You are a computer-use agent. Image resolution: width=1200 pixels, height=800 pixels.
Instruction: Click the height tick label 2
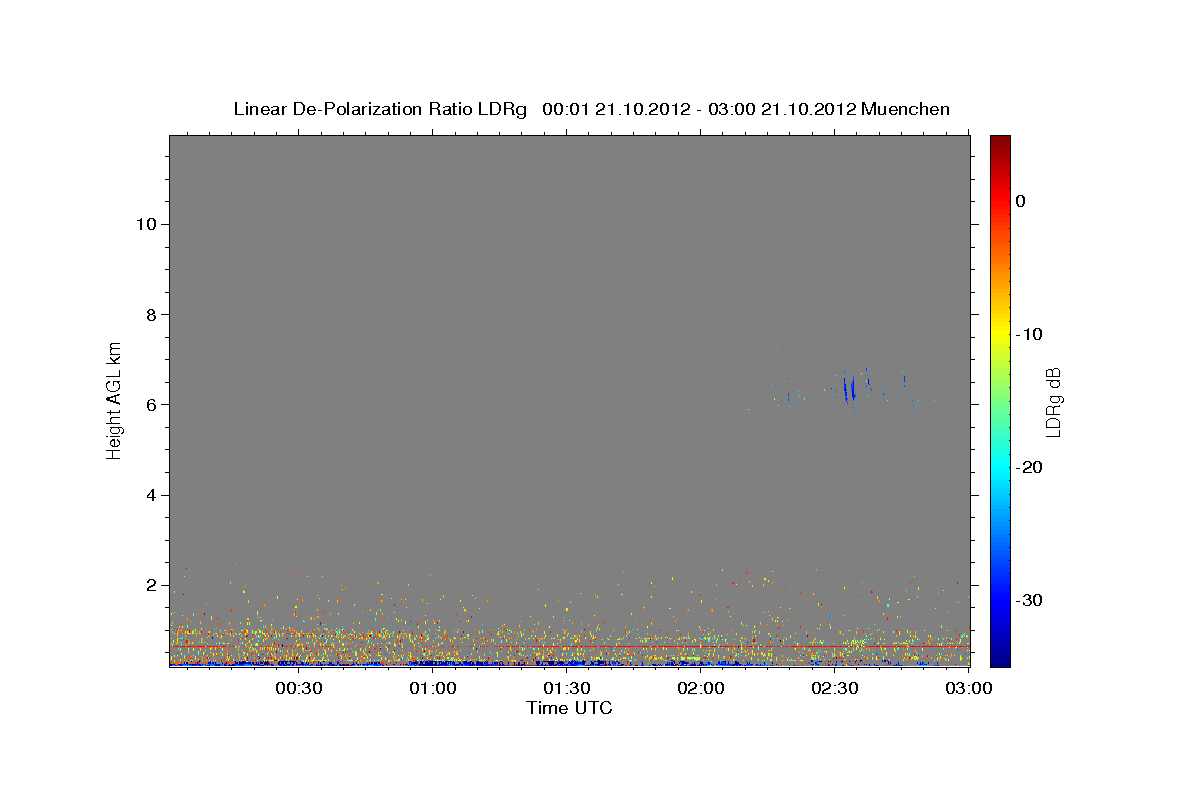pyautogui.click(x=149, y=585)
